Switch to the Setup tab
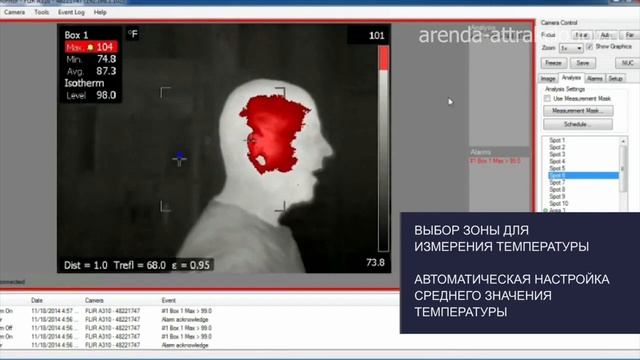The width and height of the screenshot is (640, 360). 616,78
